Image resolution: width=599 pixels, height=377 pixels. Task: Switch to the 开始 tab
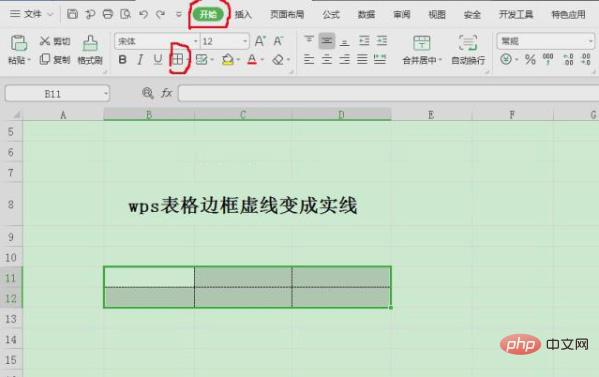click(208, 15)
